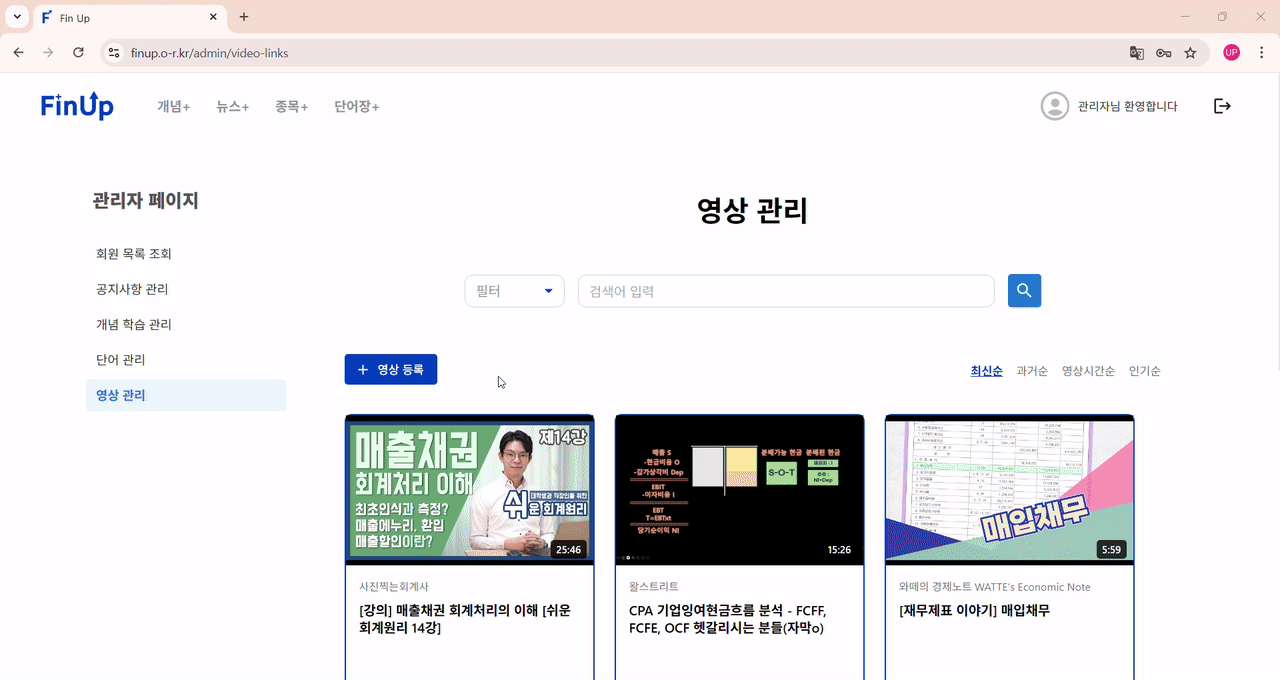The image size is (1280, 680).
Task: Open the UP browser extension icon
Action: click(1231, 52)
